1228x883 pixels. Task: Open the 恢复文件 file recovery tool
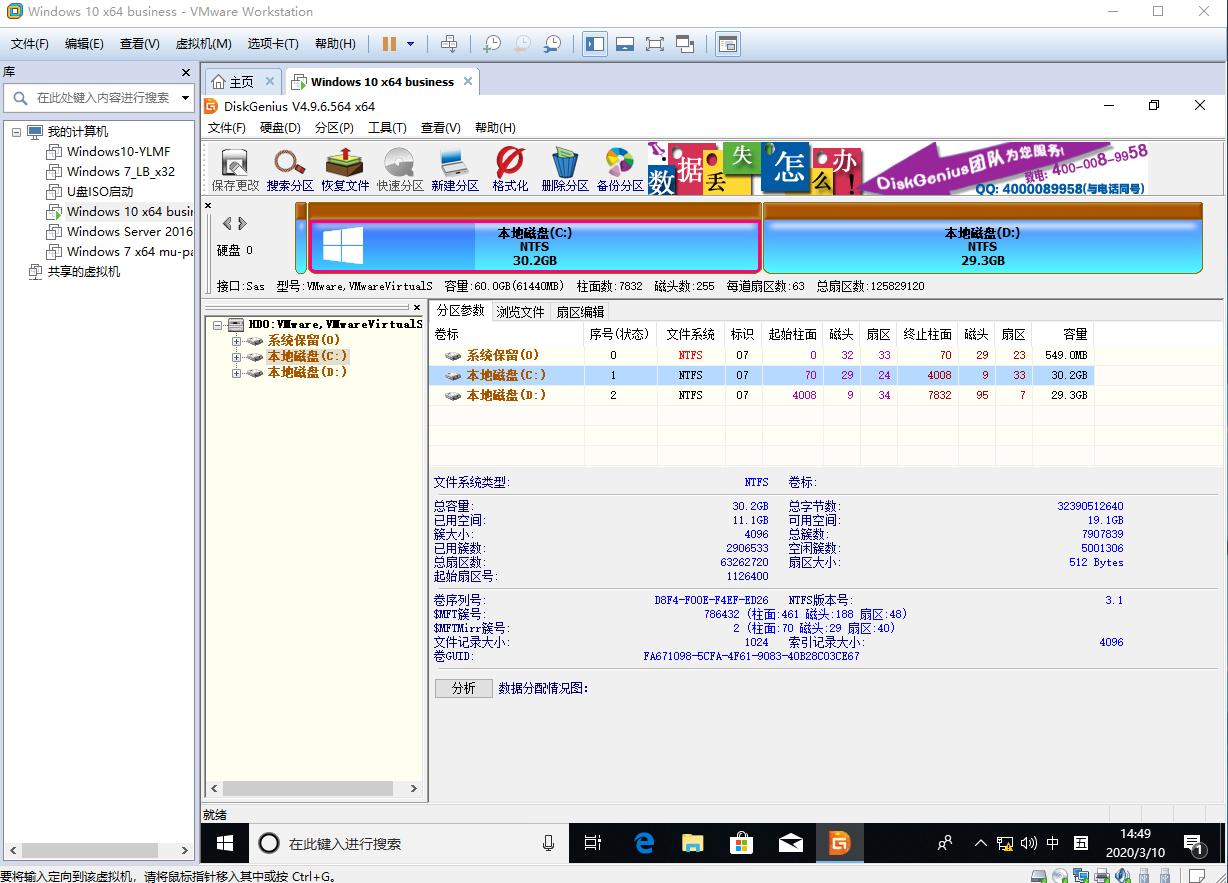[345, 167]
